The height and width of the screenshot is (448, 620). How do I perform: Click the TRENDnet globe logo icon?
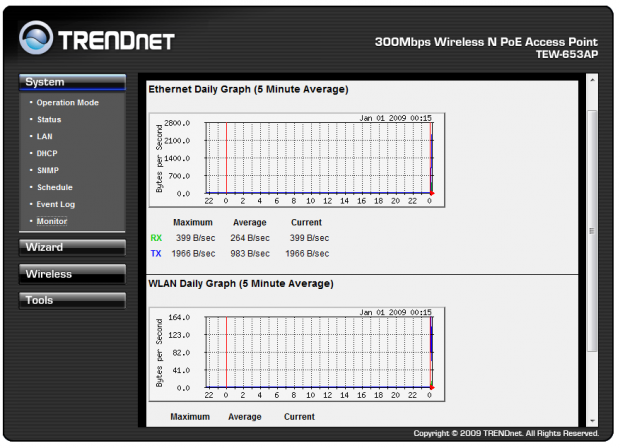[x=36, y=38]
